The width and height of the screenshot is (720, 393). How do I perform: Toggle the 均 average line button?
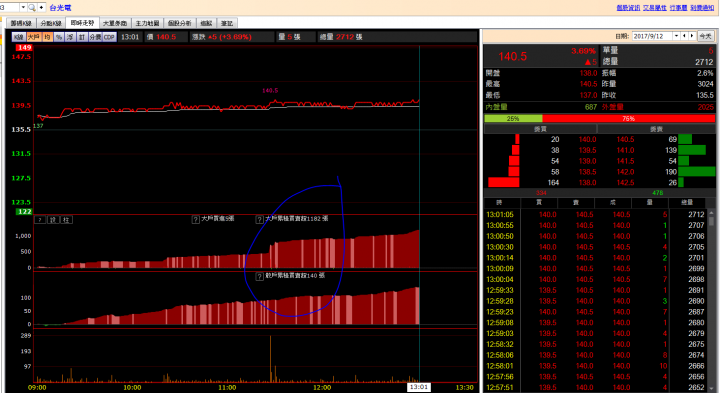point(47,37)
